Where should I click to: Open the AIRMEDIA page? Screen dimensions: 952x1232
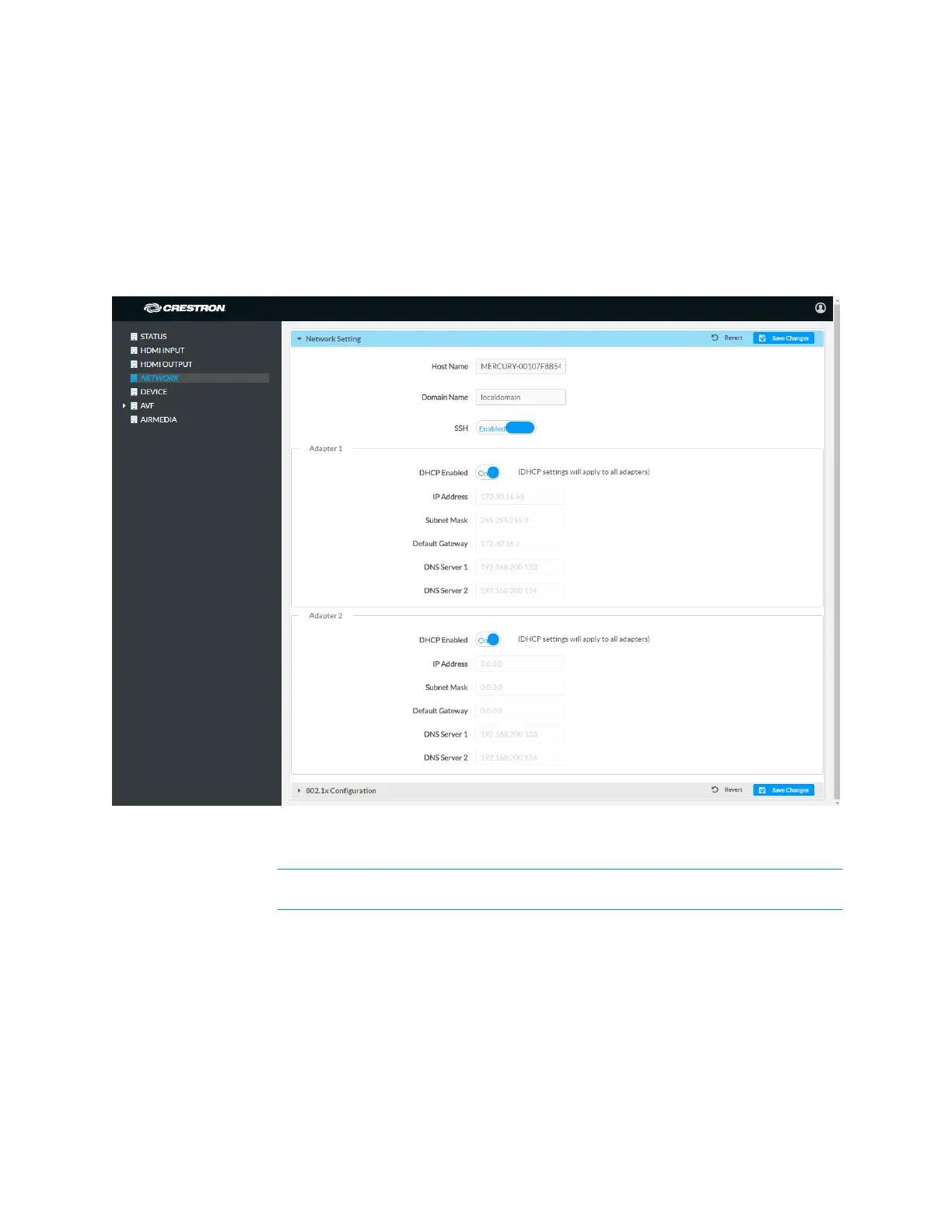tap(158, 420)
